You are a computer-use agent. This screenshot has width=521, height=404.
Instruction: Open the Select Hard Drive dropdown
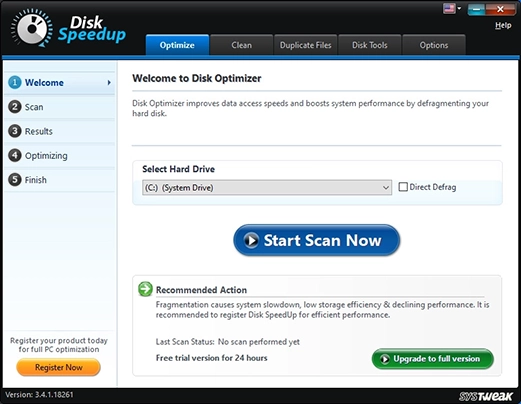pyautogui.click(x=267, y=188)
